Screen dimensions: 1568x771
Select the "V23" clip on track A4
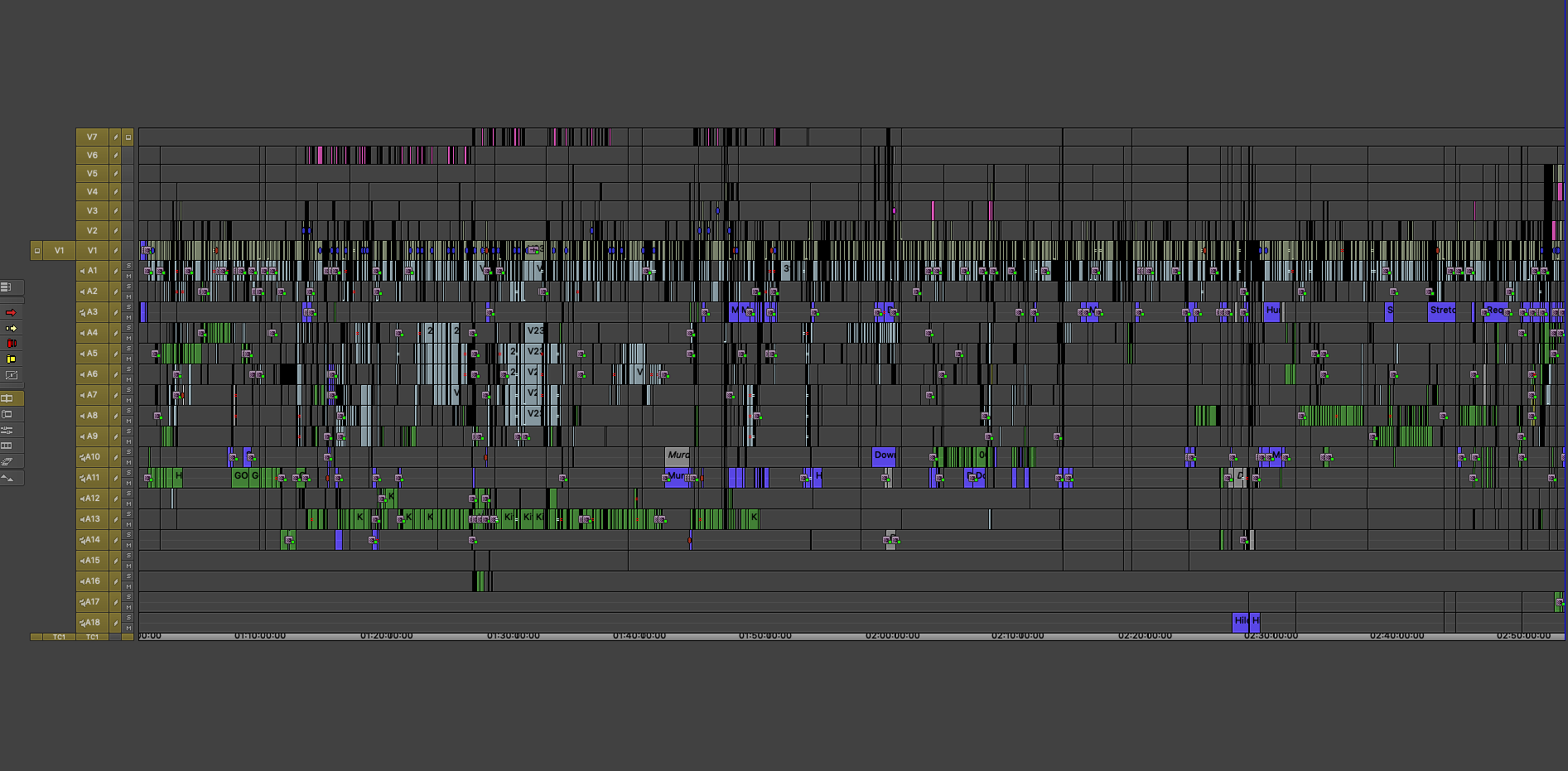pyautogui.click(x=535, y=333)
